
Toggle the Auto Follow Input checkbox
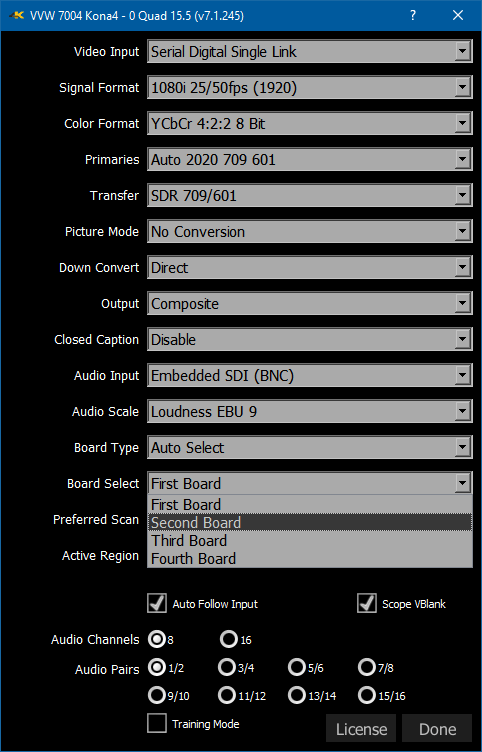(157, 603)
